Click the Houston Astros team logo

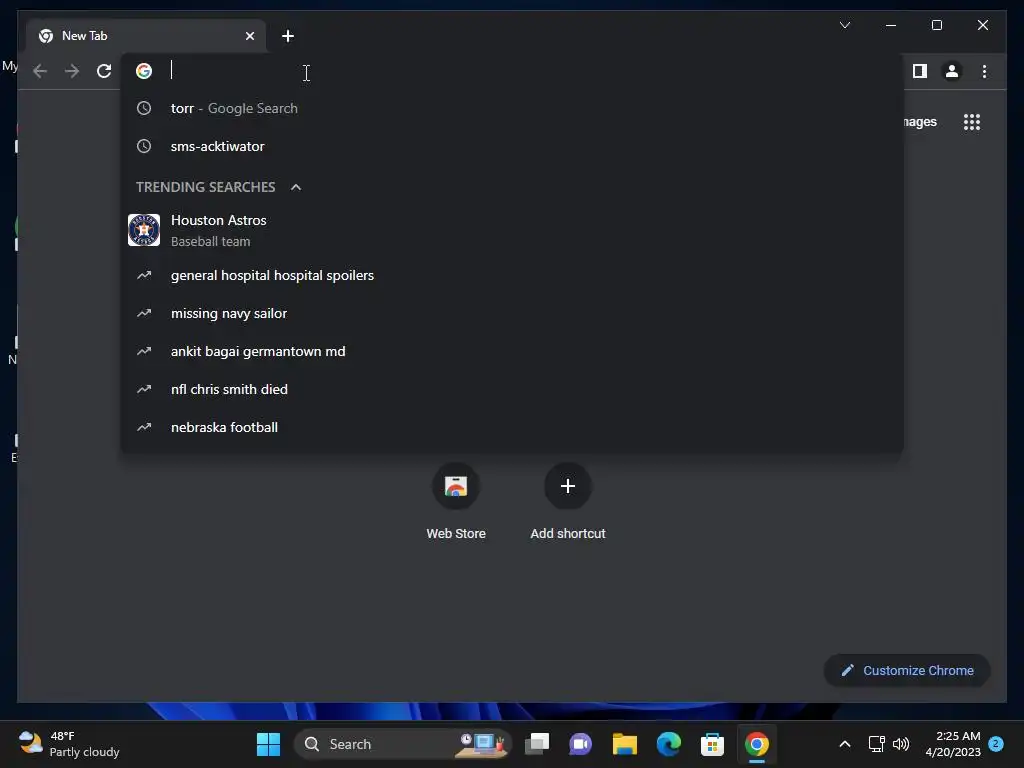[144, 230]
